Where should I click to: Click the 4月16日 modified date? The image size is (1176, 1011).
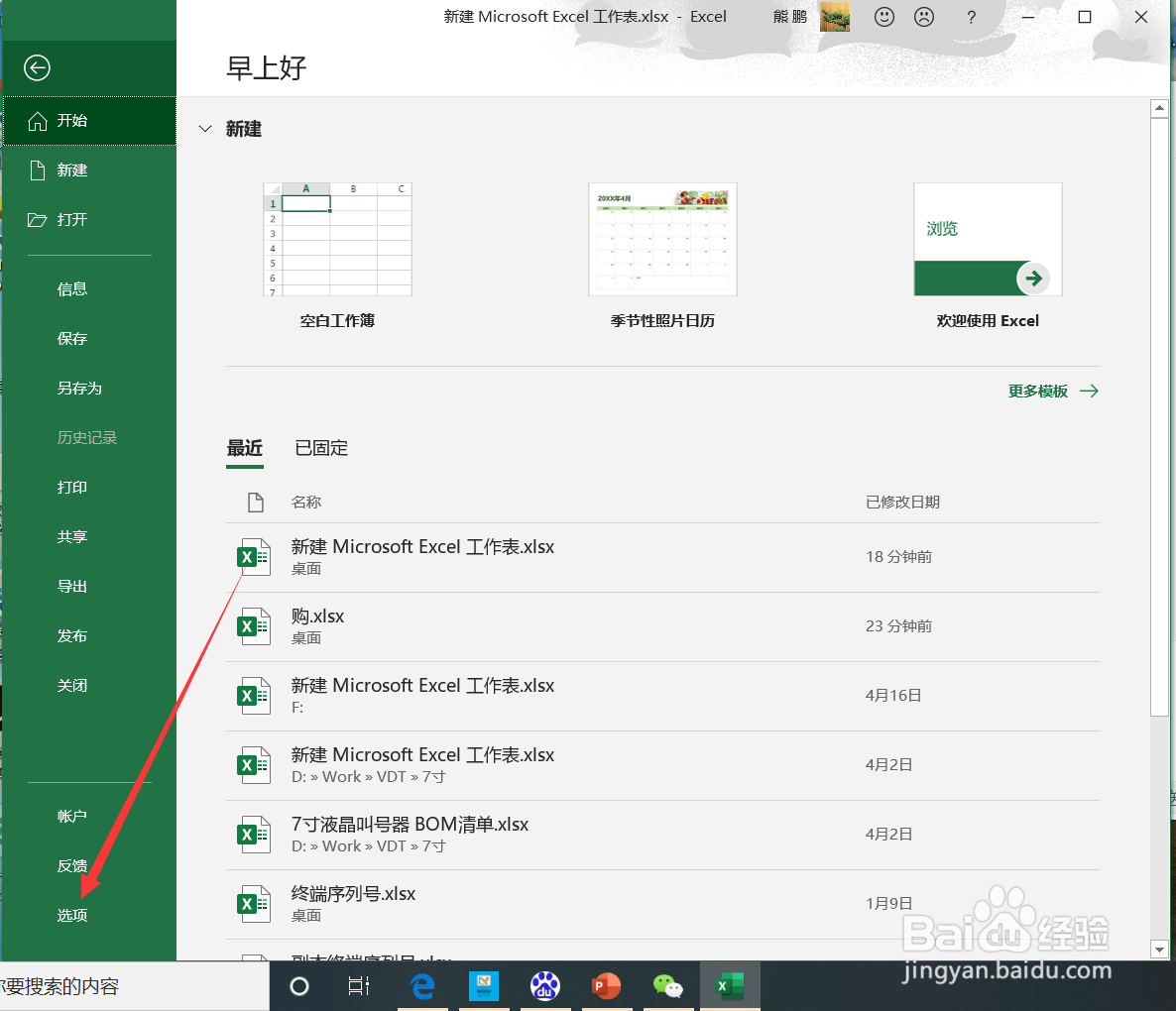coord(893,696)
